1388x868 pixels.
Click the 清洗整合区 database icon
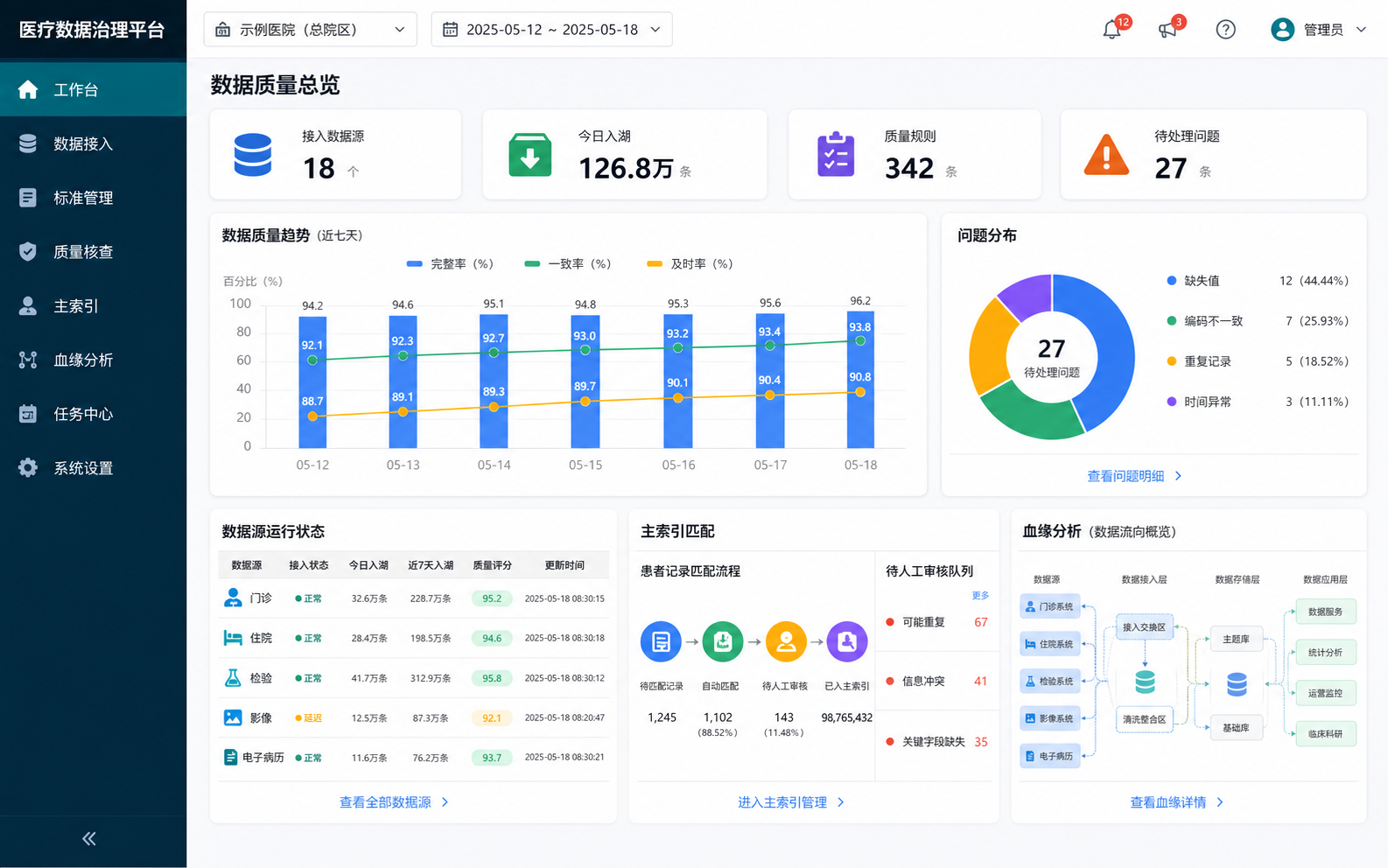click(1145, 681)
